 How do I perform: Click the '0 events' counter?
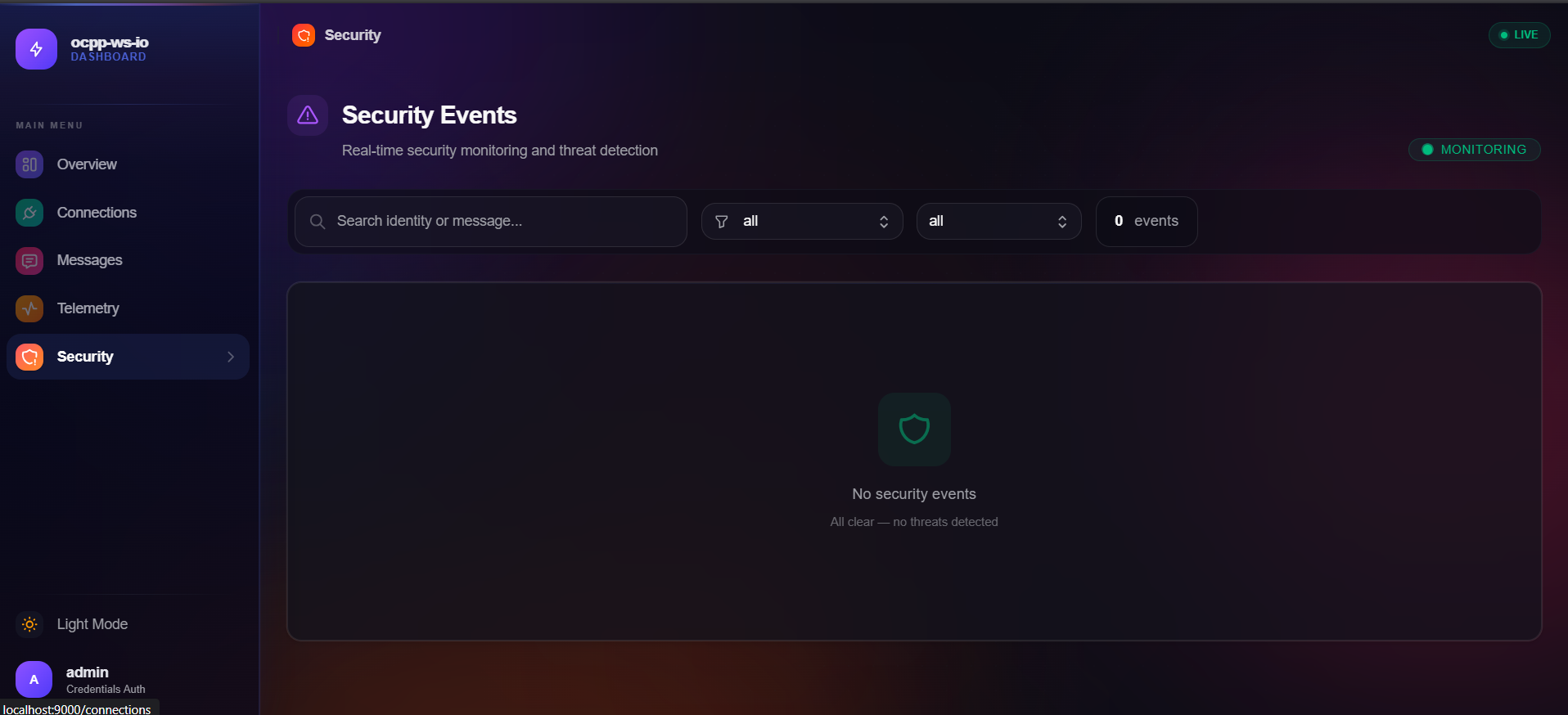1146,221
